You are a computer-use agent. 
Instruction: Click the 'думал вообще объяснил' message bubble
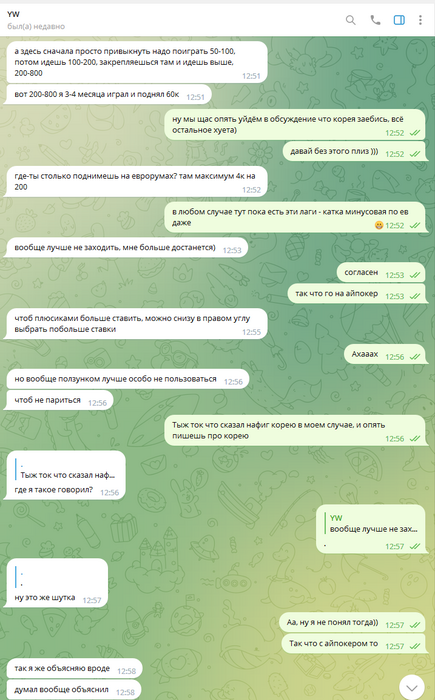(x=74, y=690)
